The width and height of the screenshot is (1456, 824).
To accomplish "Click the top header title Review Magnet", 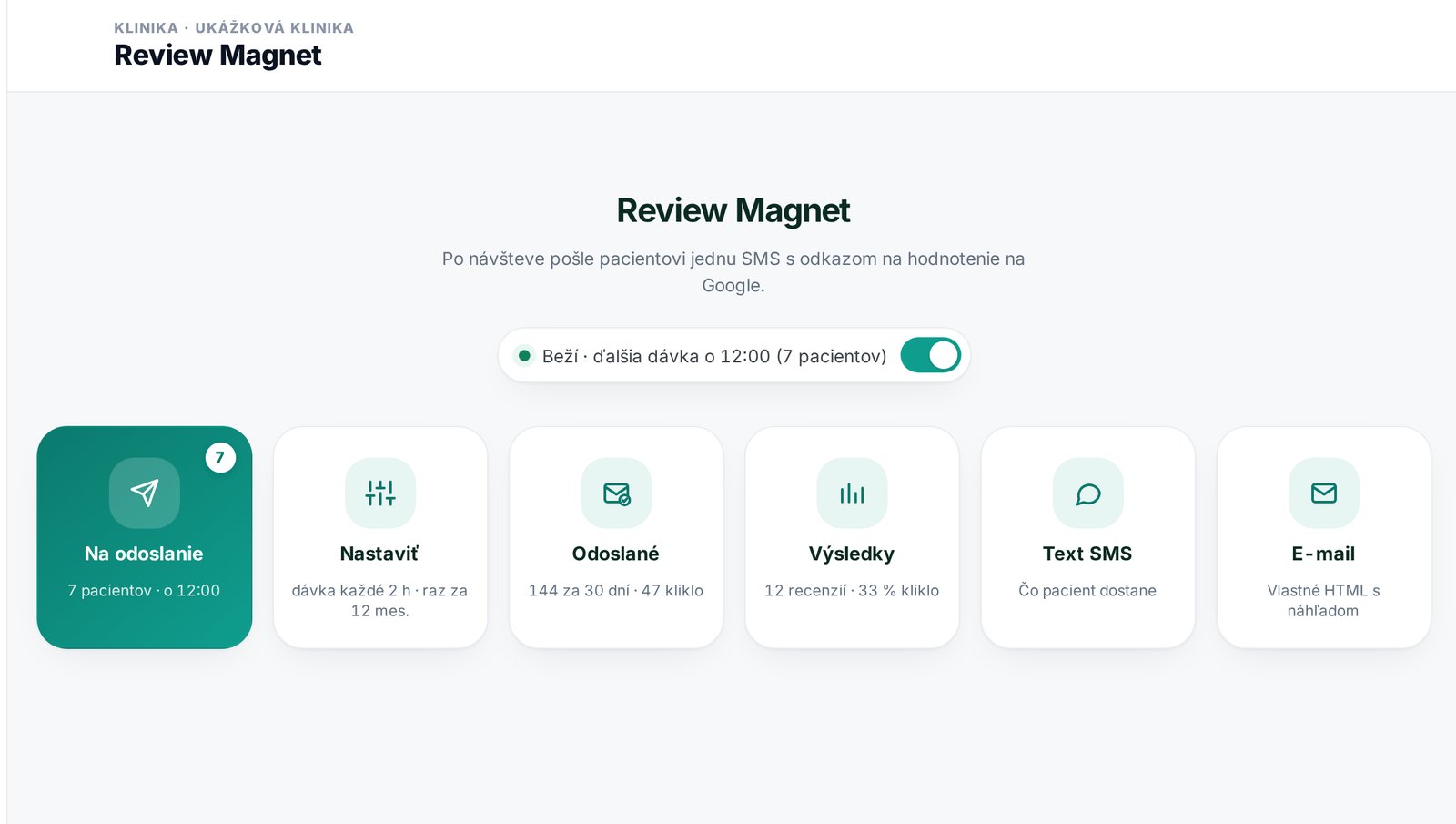I will (x=217, y=56).
